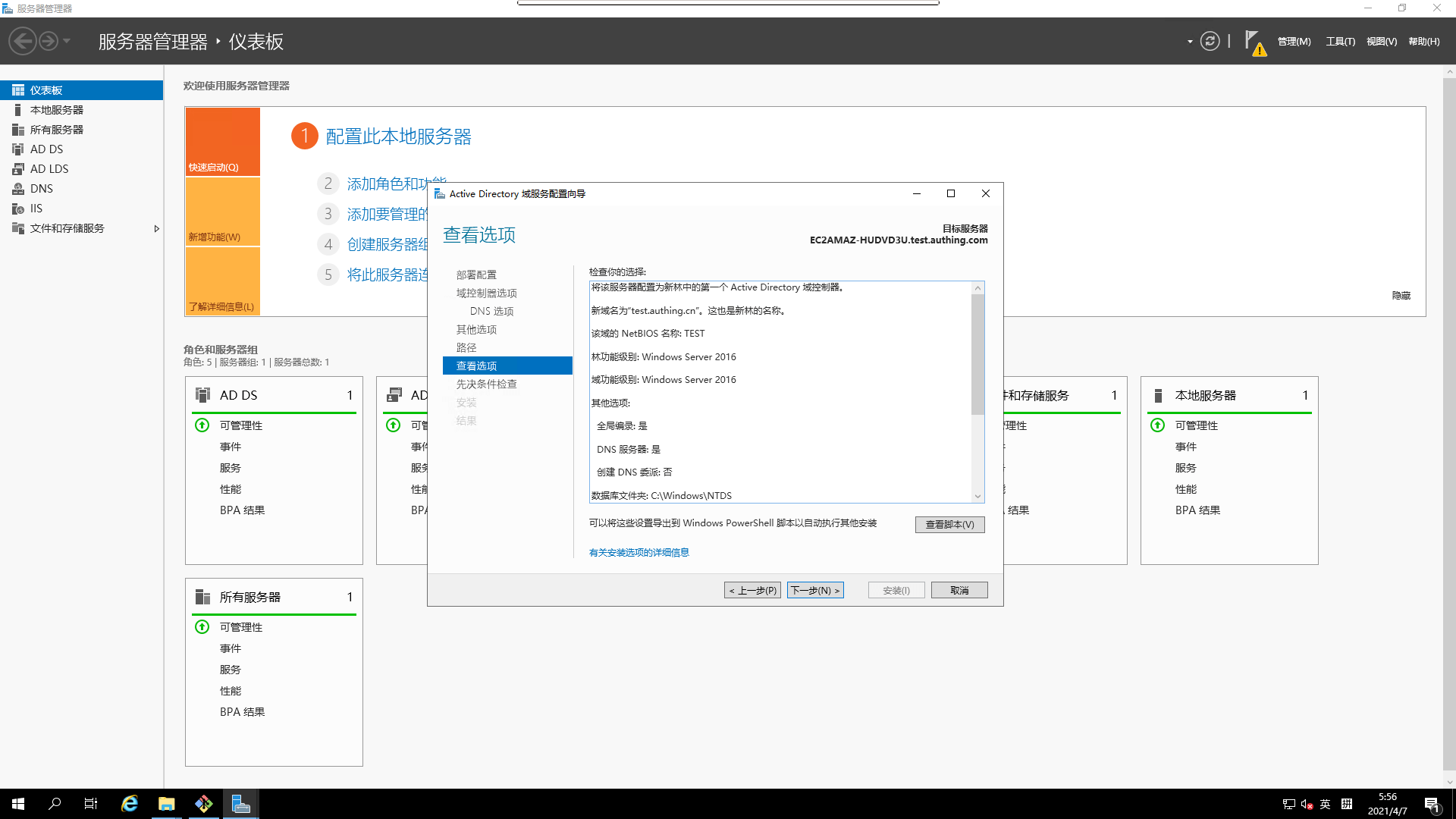
Task: Open the IIS role in sidebar
Action: (36, 209)
